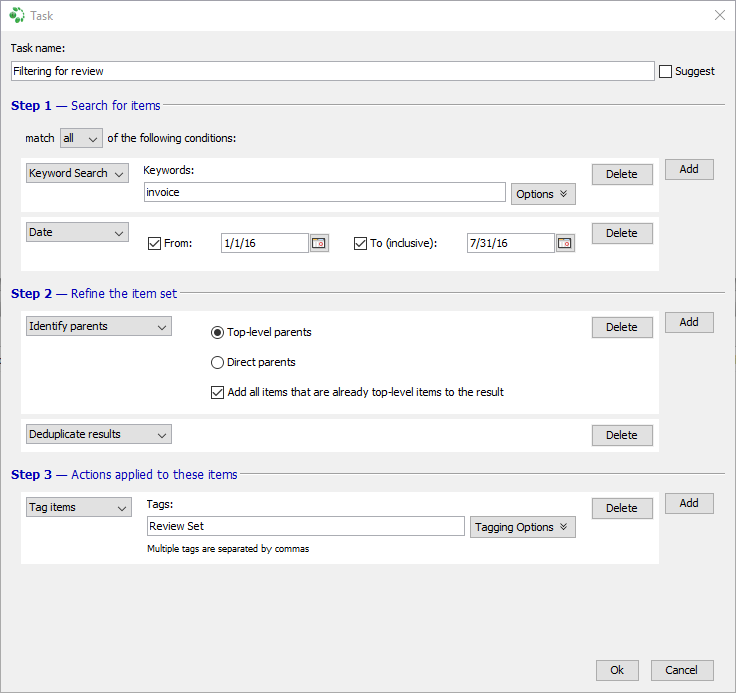Image resolution: width=736 pixels, height=693 pixels.
Task: Add a new action in Step 3
Action: pyautogui.click(x=689, y=503)
